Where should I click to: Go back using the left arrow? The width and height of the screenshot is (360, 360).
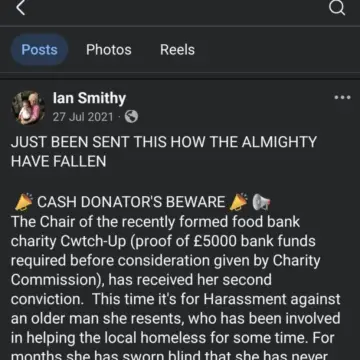[21, 8]
